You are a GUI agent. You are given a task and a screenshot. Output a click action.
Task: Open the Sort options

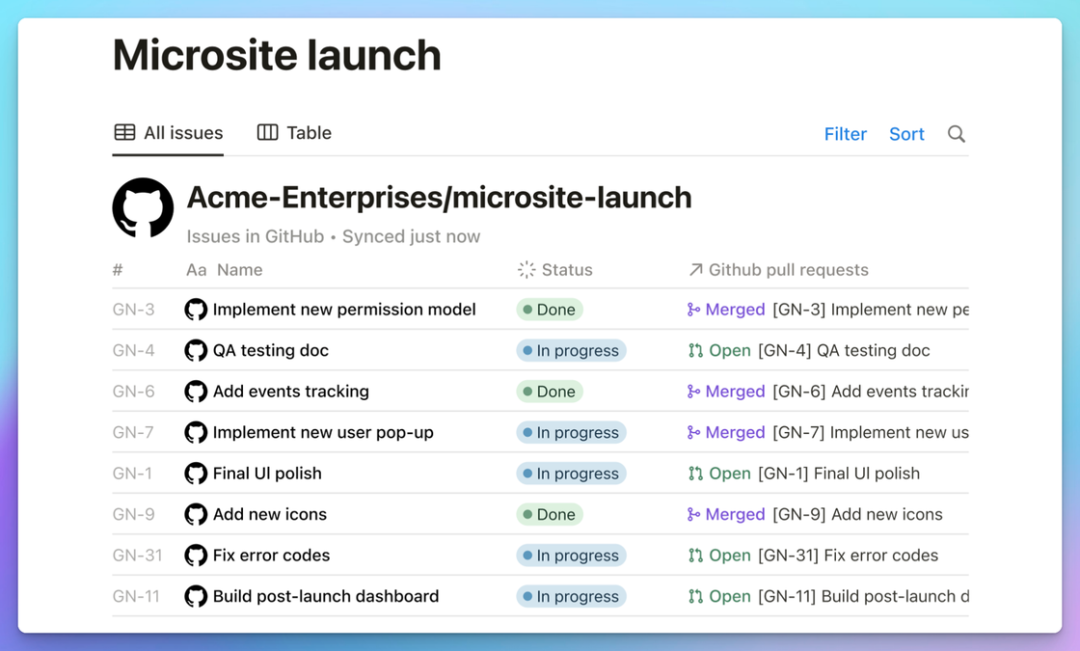pos(906,134)
